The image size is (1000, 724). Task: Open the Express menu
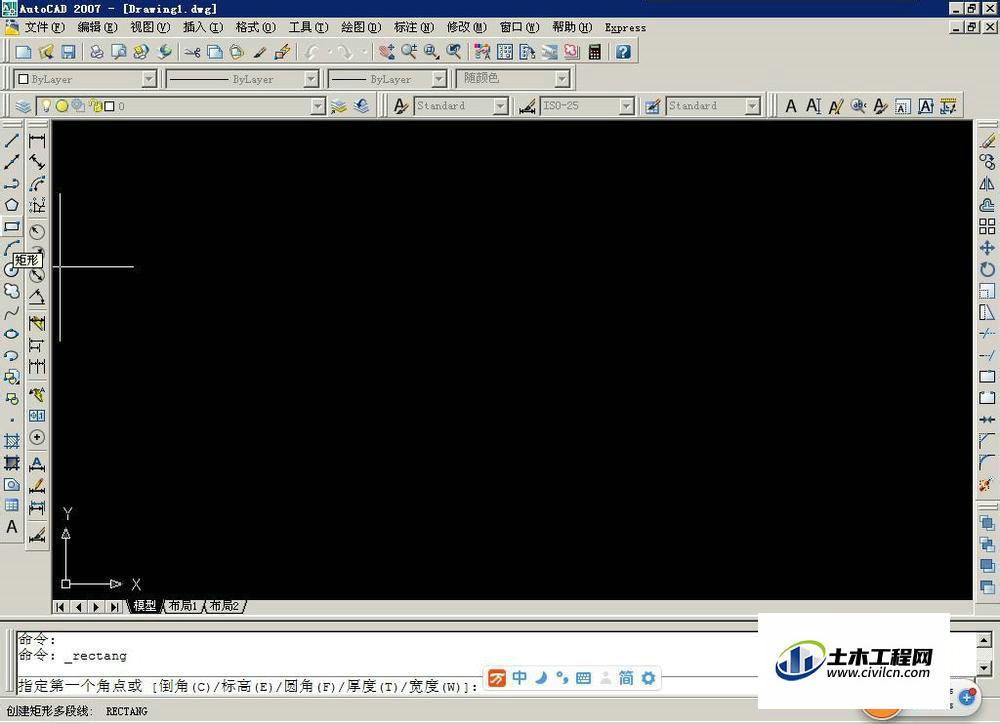coord(625,27)
